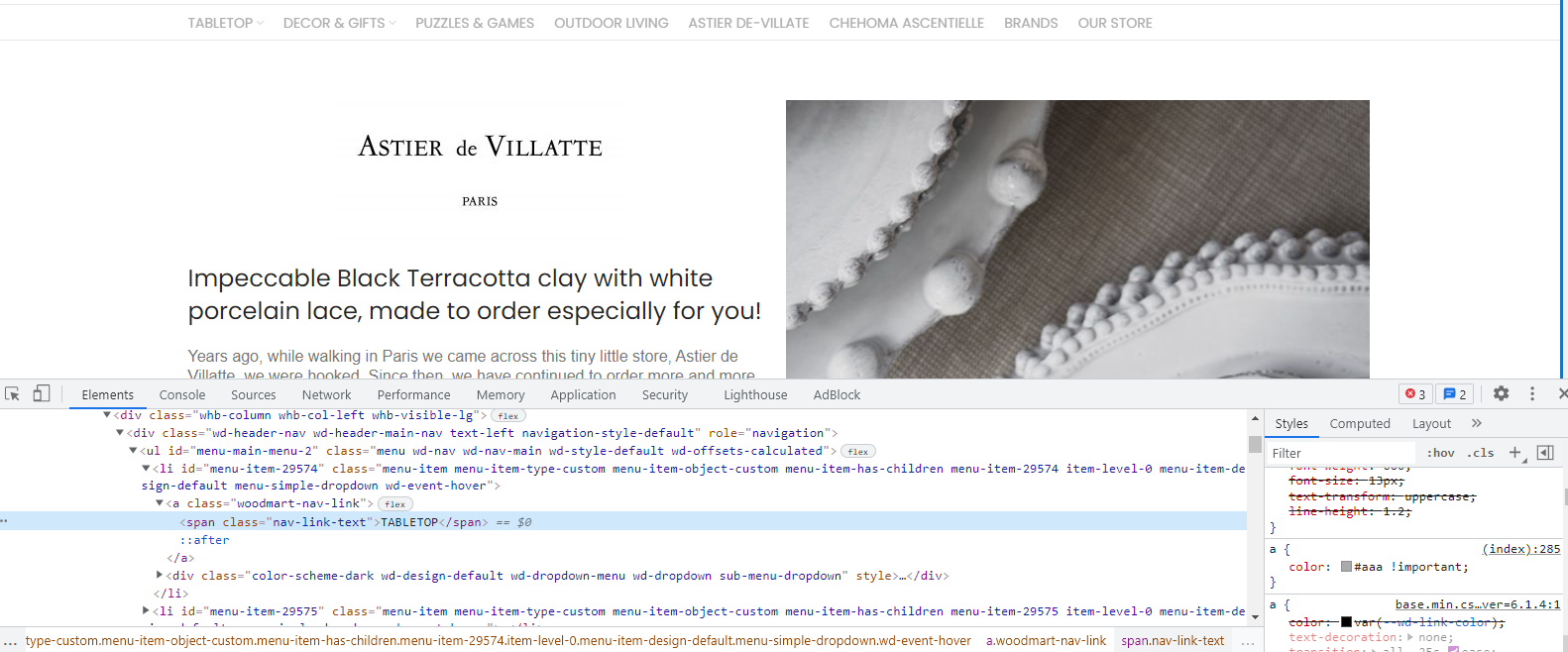This screenshot has height=652, width=1568.
Task: Show more Styles pane tabs chevron
Action: (1476, 423)
